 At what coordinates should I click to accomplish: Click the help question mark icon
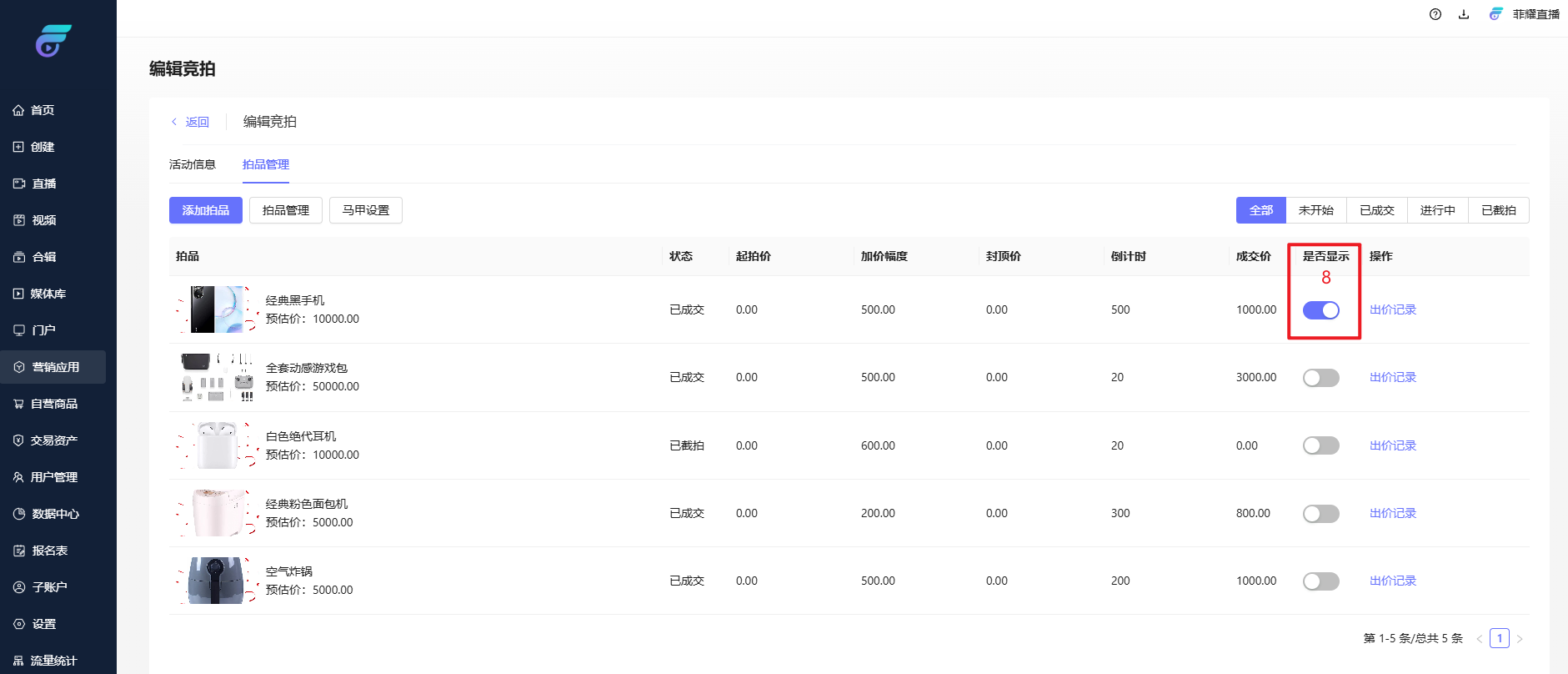point(1435,14)
